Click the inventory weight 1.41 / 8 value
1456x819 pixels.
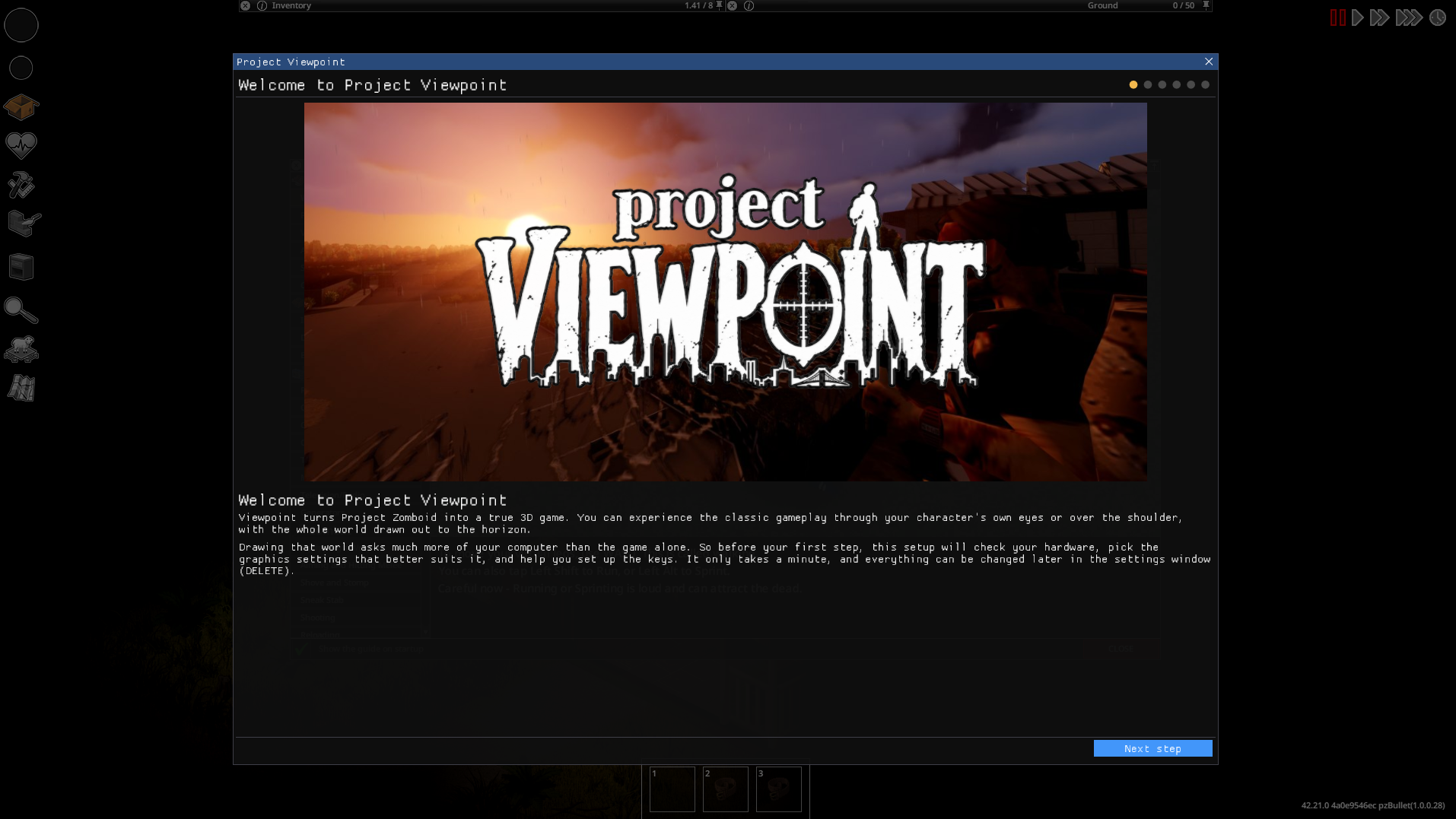tap(698, 5)
